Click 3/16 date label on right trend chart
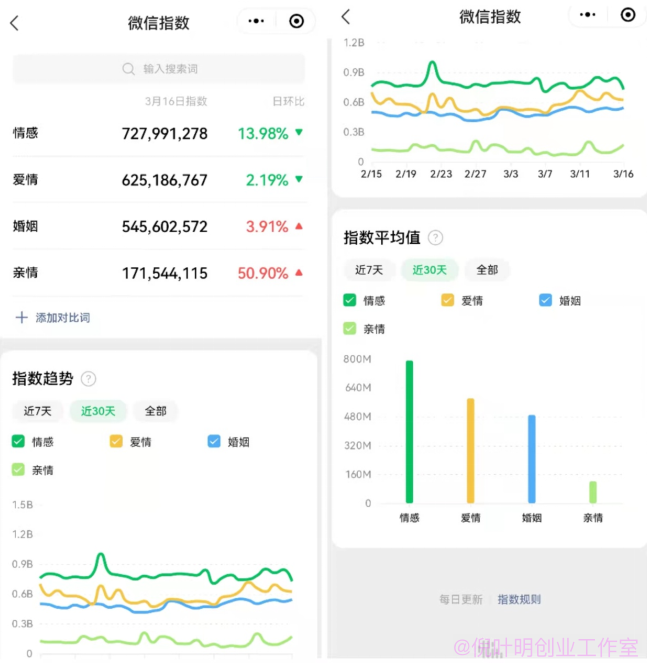This screenshot has height=663, width=647. coord(623,174)
